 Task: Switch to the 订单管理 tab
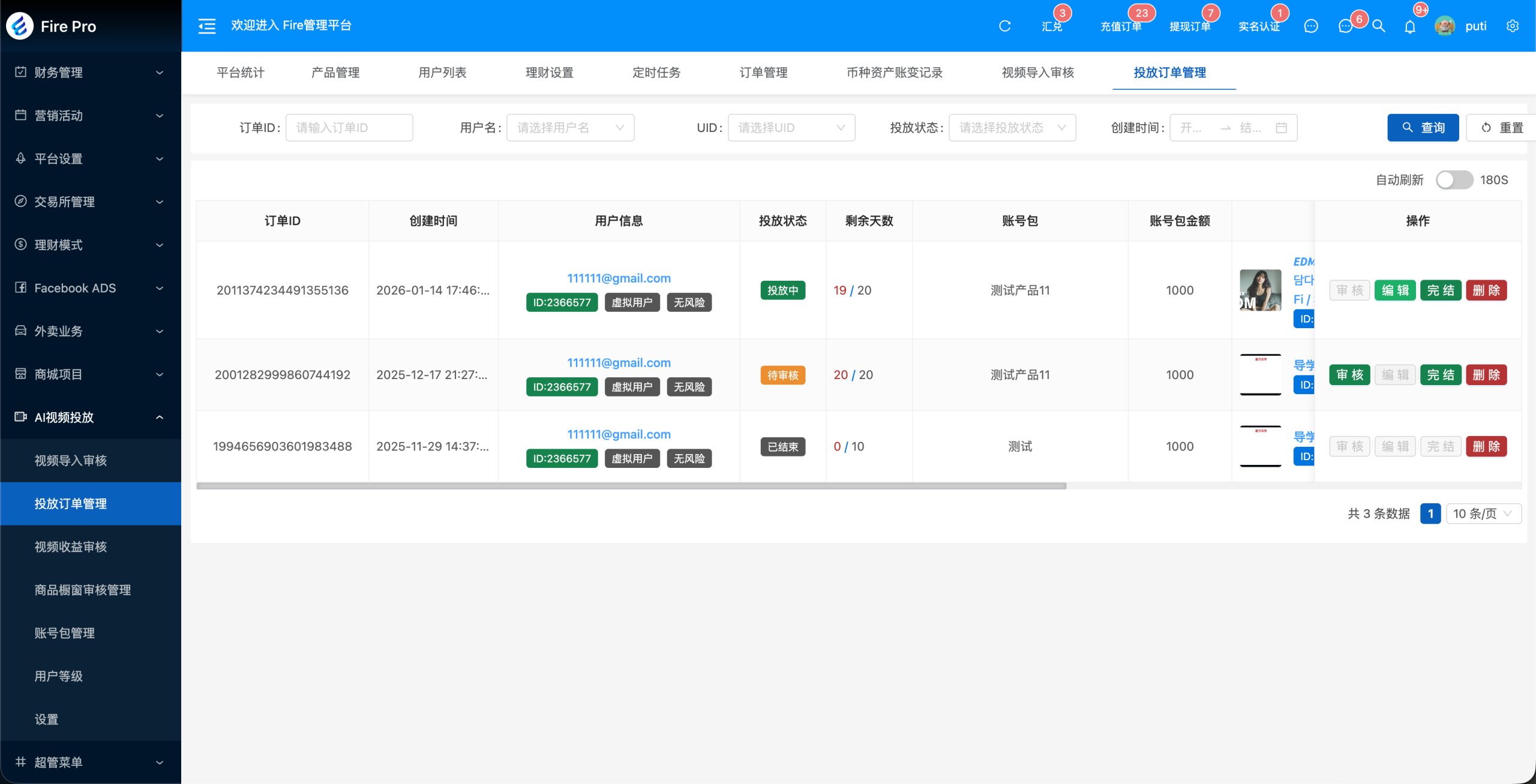[x=763, y=73]
